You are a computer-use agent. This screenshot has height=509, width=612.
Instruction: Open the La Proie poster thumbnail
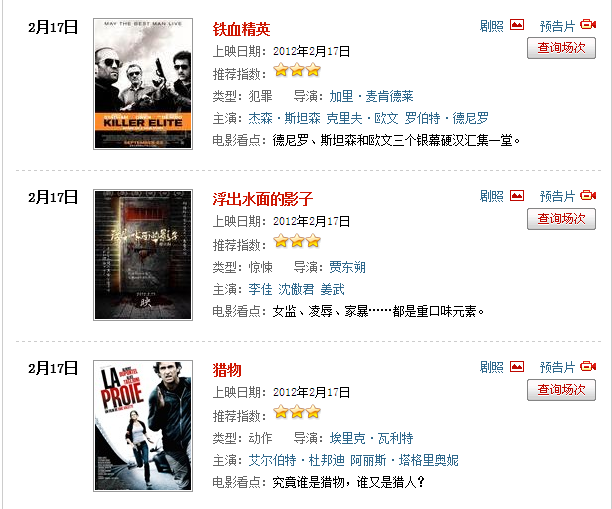[x=143, y=426]
